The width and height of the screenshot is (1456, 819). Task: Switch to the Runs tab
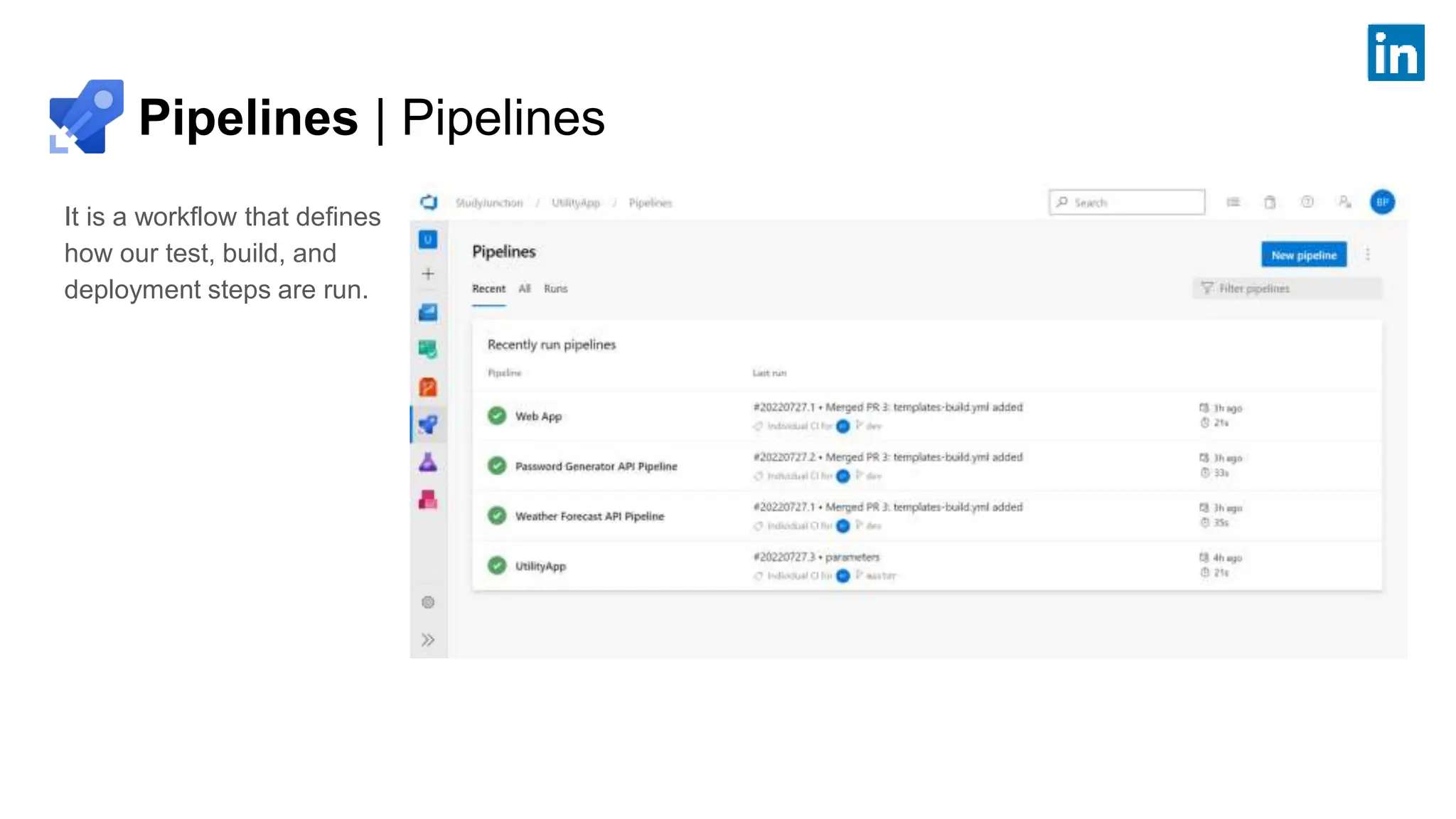[x=555, y=289]
